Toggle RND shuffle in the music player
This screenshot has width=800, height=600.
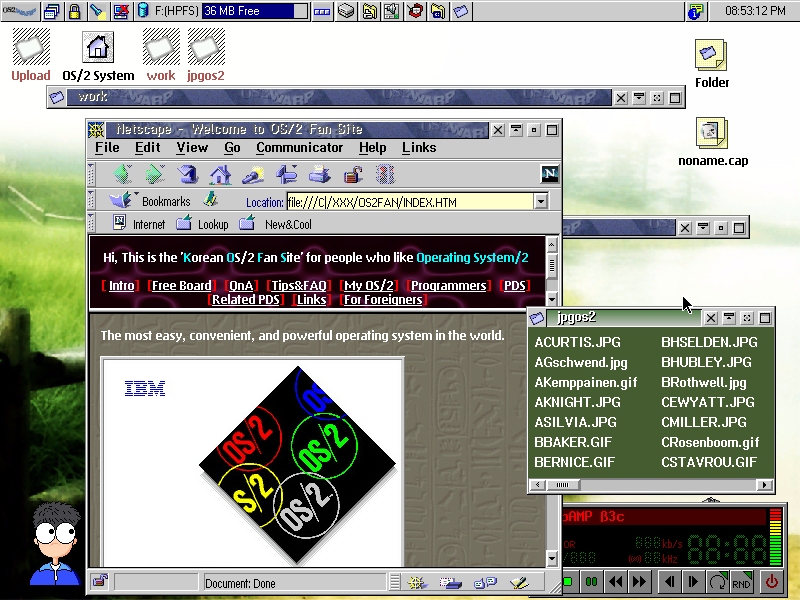(x=741, y=582)
